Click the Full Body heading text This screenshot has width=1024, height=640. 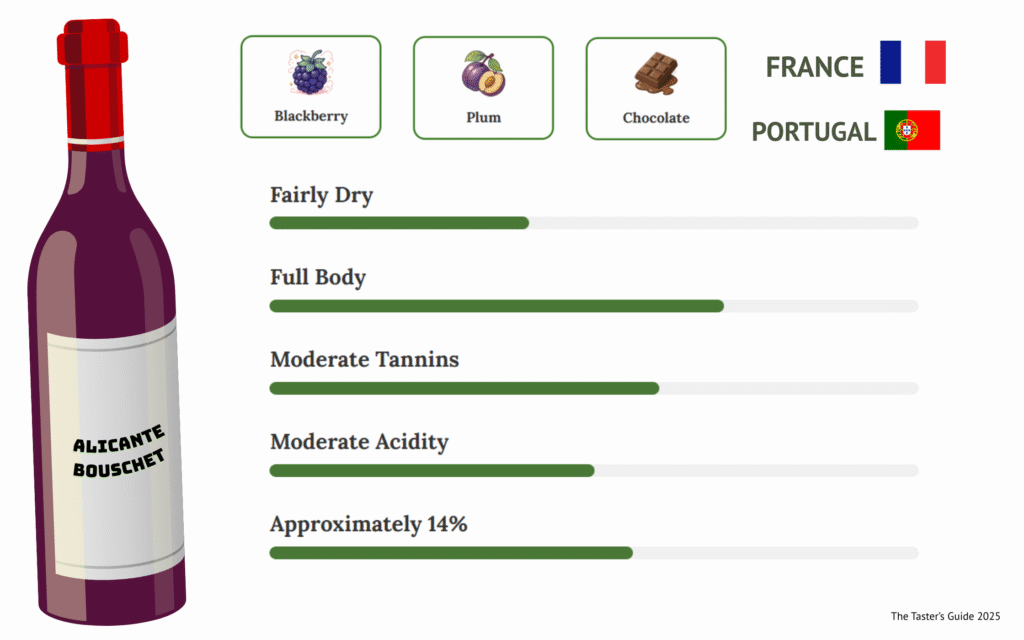pyautogui.click(x=318, y=277)
